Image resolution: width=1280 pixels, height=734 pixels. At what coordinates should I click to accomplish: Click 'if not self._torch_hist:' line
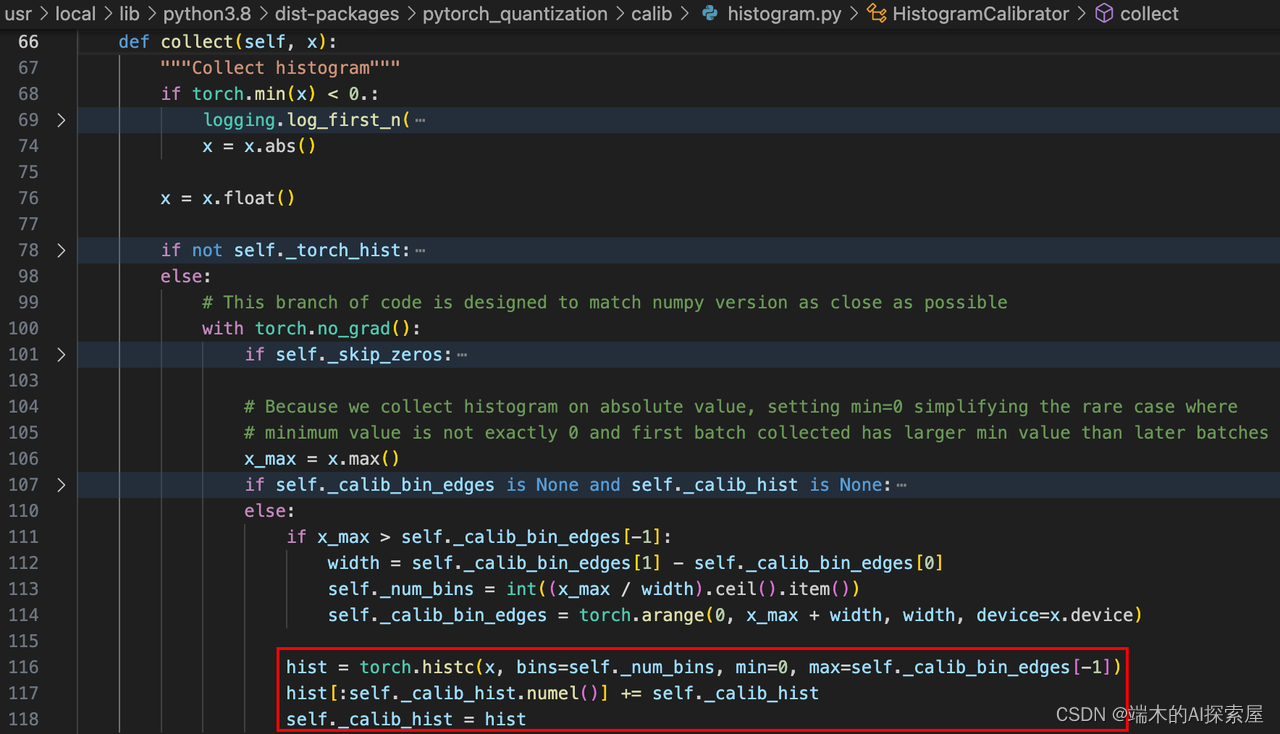click(286, 250)
